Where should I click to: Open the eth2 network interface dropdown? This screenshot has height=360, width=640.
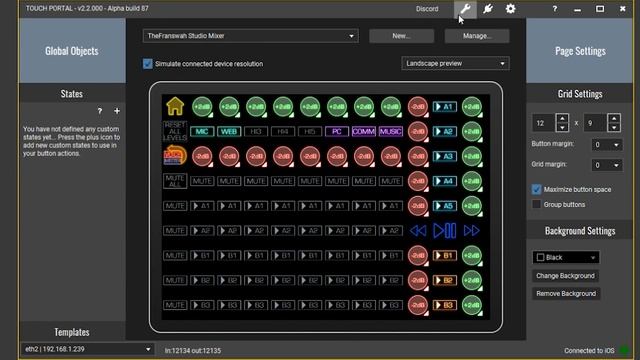click(x=87, y=349)
